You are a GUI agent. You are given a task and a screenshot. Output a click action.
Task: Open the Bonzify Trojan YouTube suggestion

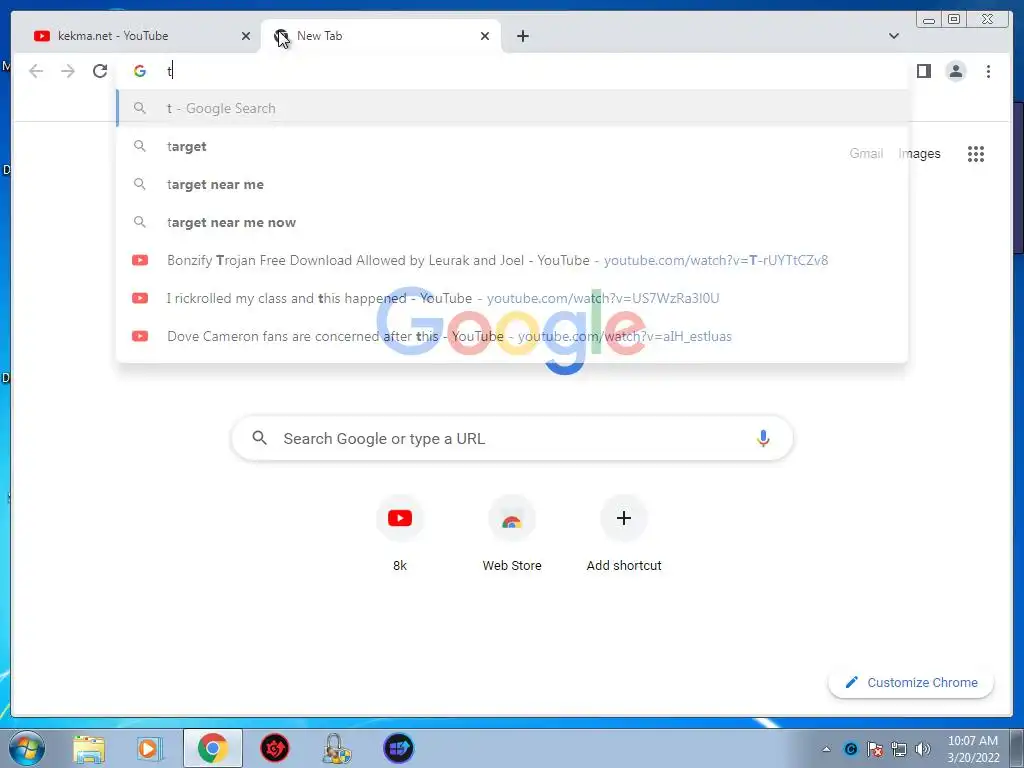[x=512, y=260]
